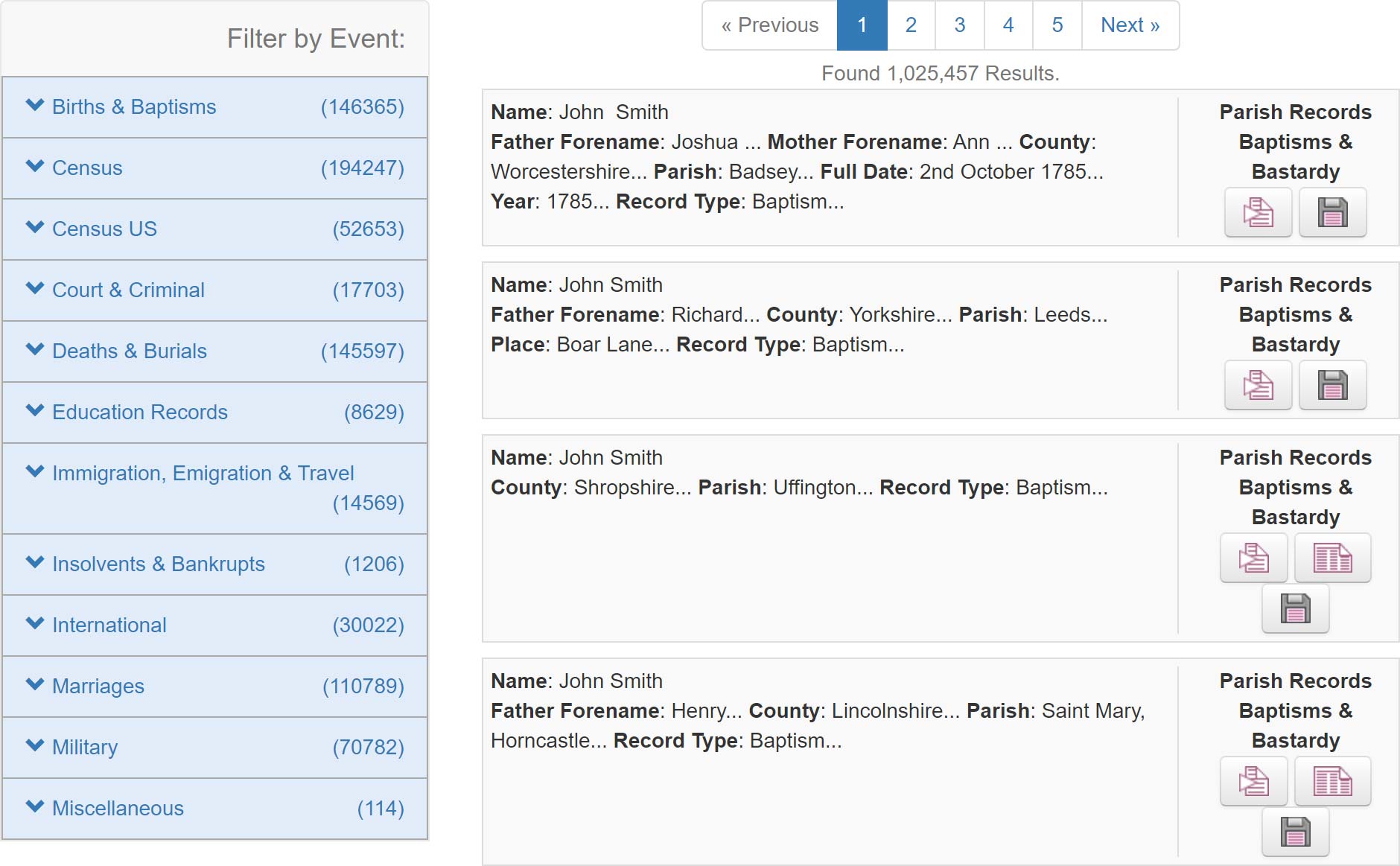Expand the Census filter chevron

(35, 166)
